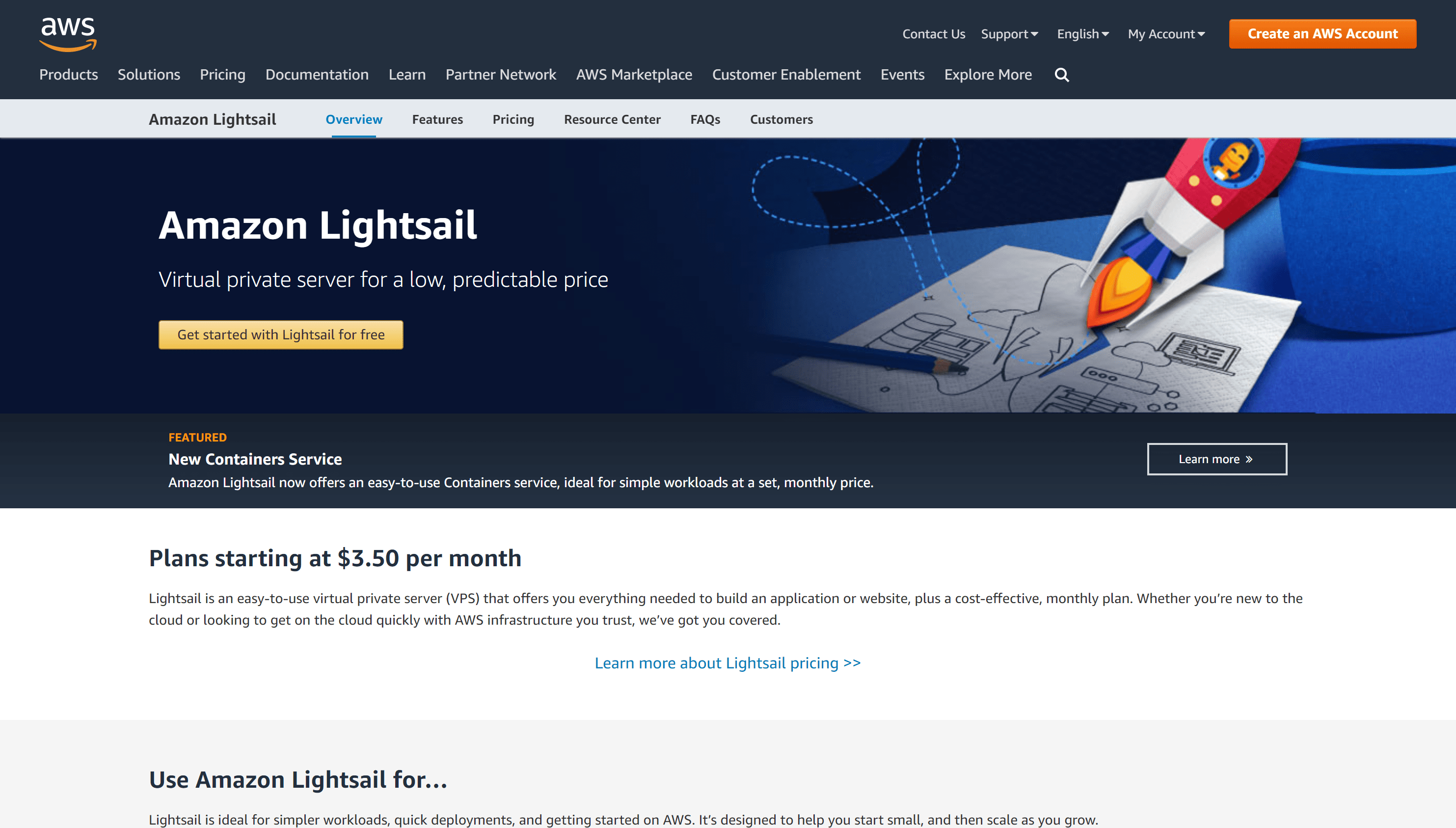1456x828 pixels.
Task: Click the Explore More navigation item
Action: [x=988, y=74]
